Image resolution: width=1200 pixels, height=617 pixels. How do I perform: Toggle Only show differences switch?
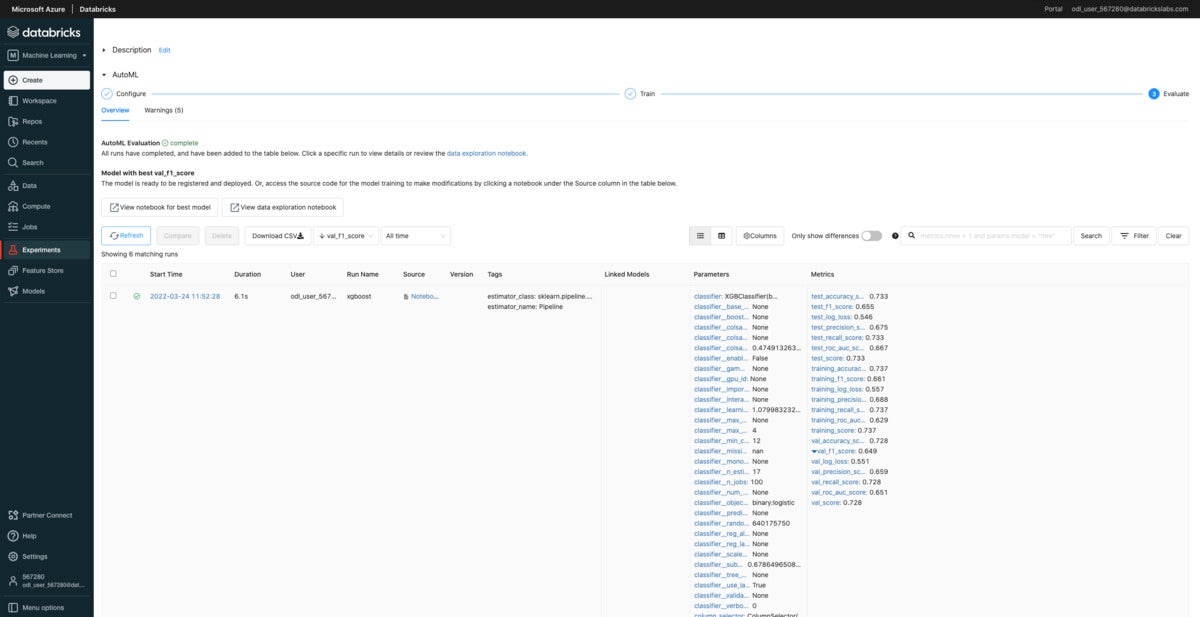point(872,236)
